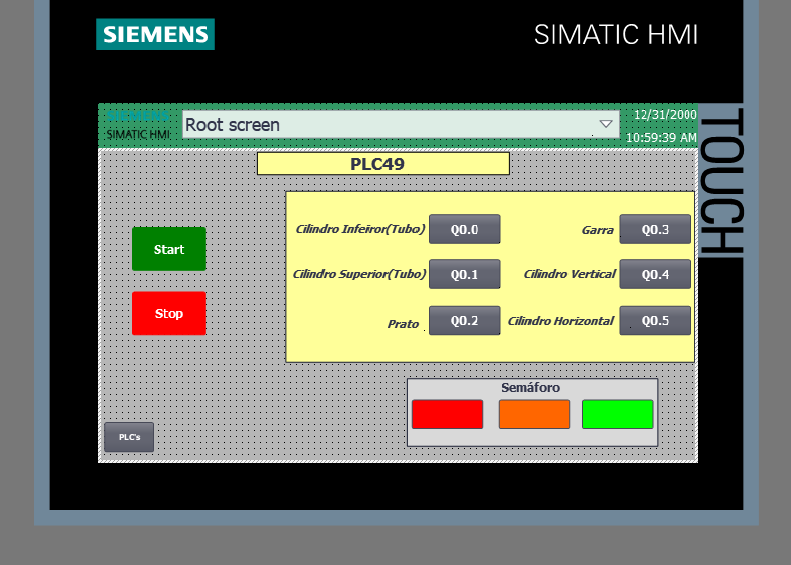This screenshot has height=565, width=791.
Task: Click the Cilindro Horizontal label
Action: click(x=561, y=321)
